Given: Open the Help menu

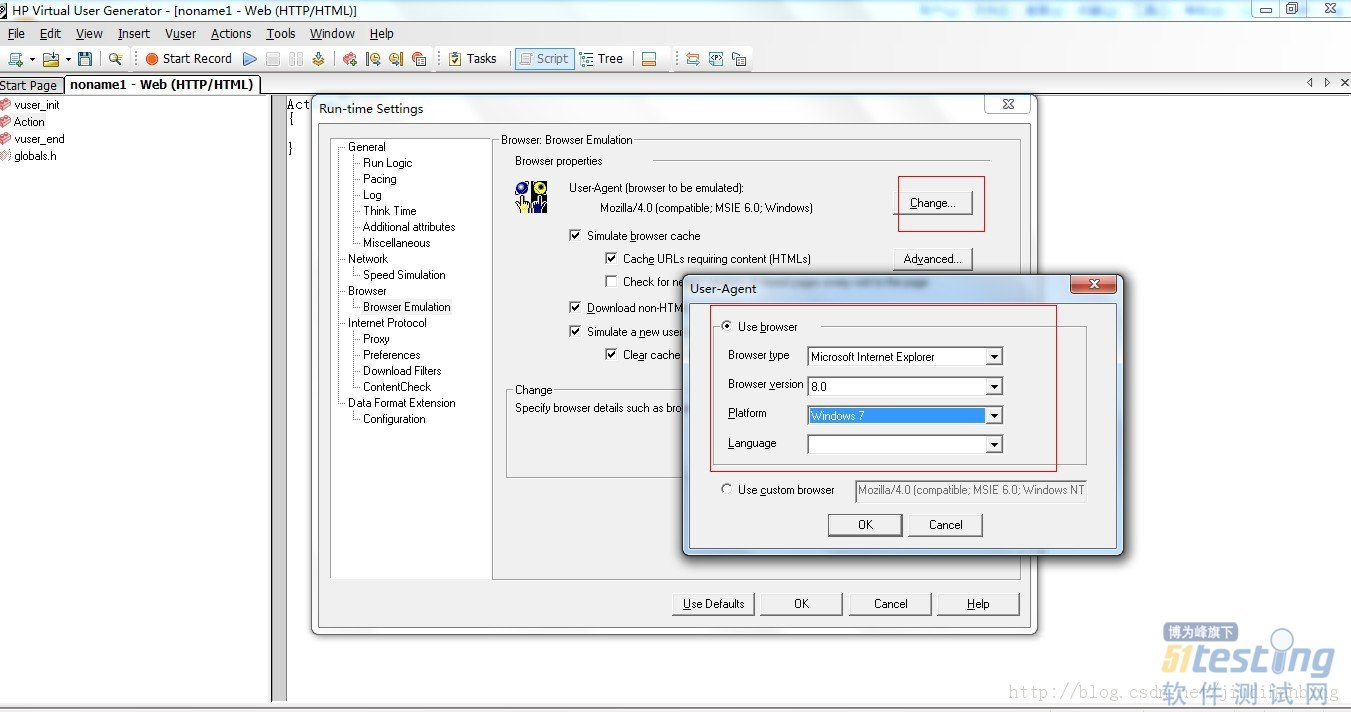Looking at the screenshot, I should coord(381,33).
